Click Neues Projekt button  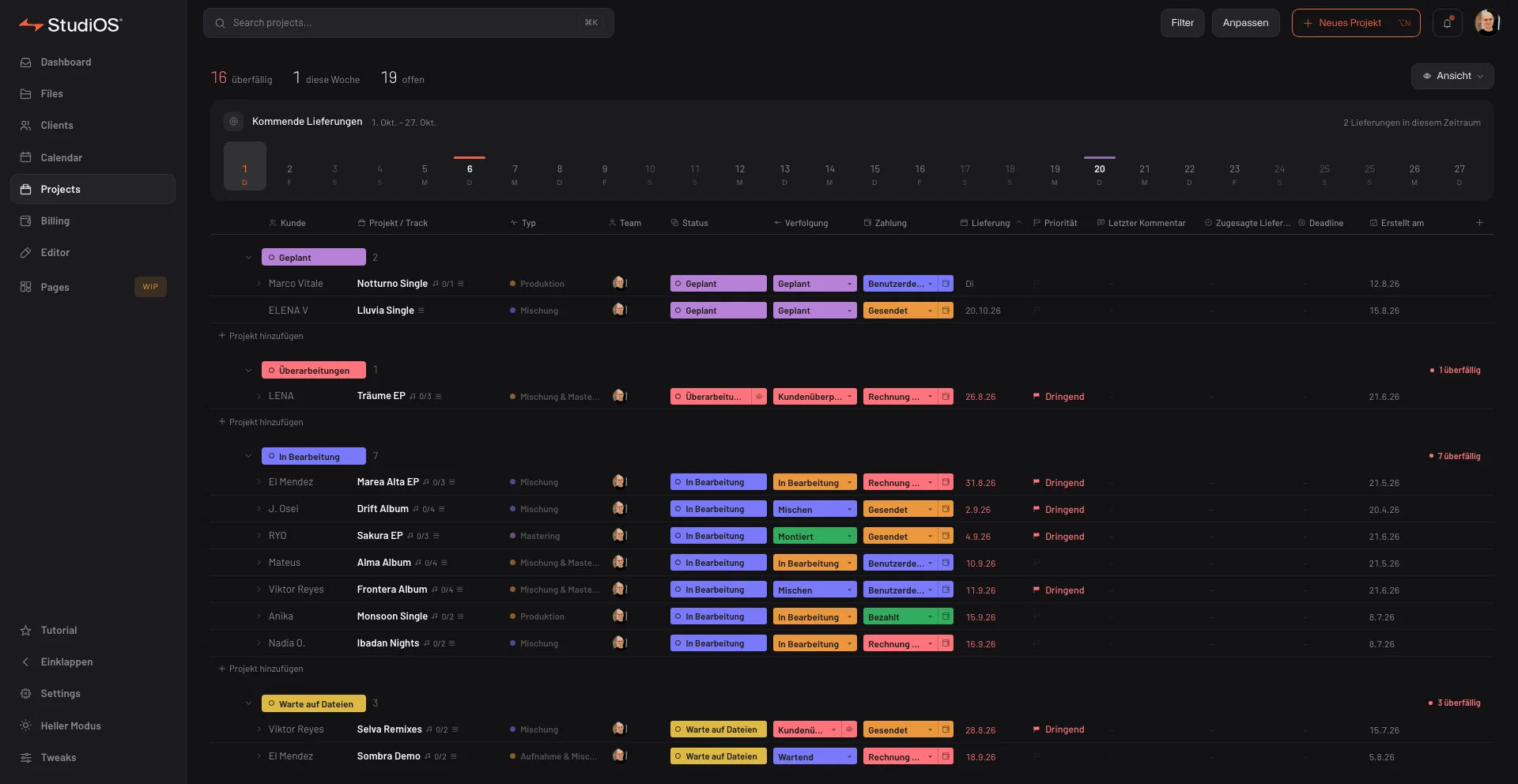pos(1356,23)
